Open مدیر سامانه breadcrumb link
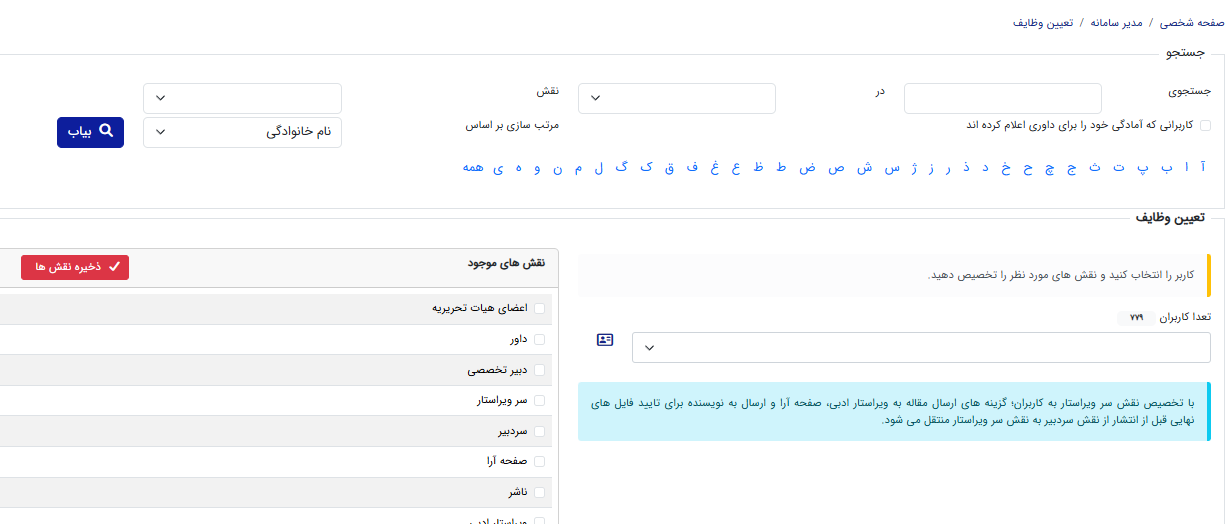The width and height of the screenshot is (1229, 524). click(1116, 22)
